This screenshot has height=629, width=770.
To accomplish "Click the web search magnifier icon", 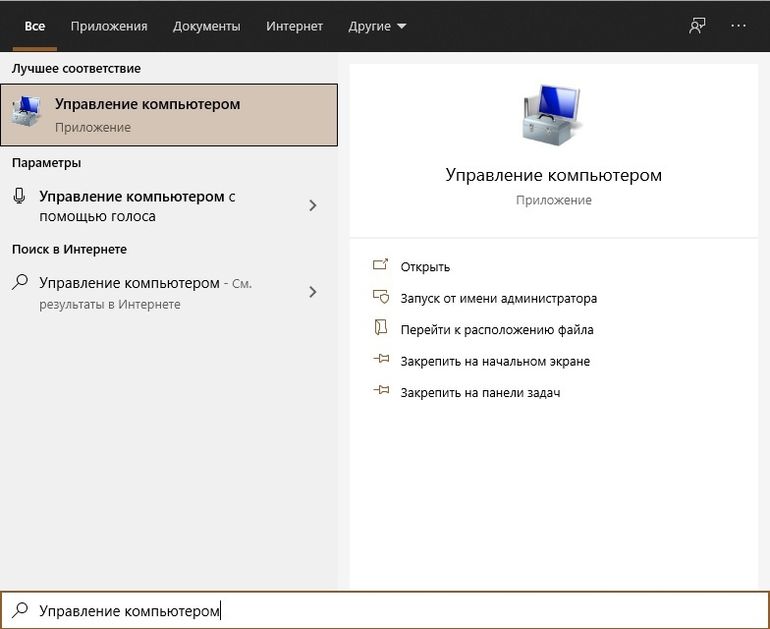I will [20, 282].
